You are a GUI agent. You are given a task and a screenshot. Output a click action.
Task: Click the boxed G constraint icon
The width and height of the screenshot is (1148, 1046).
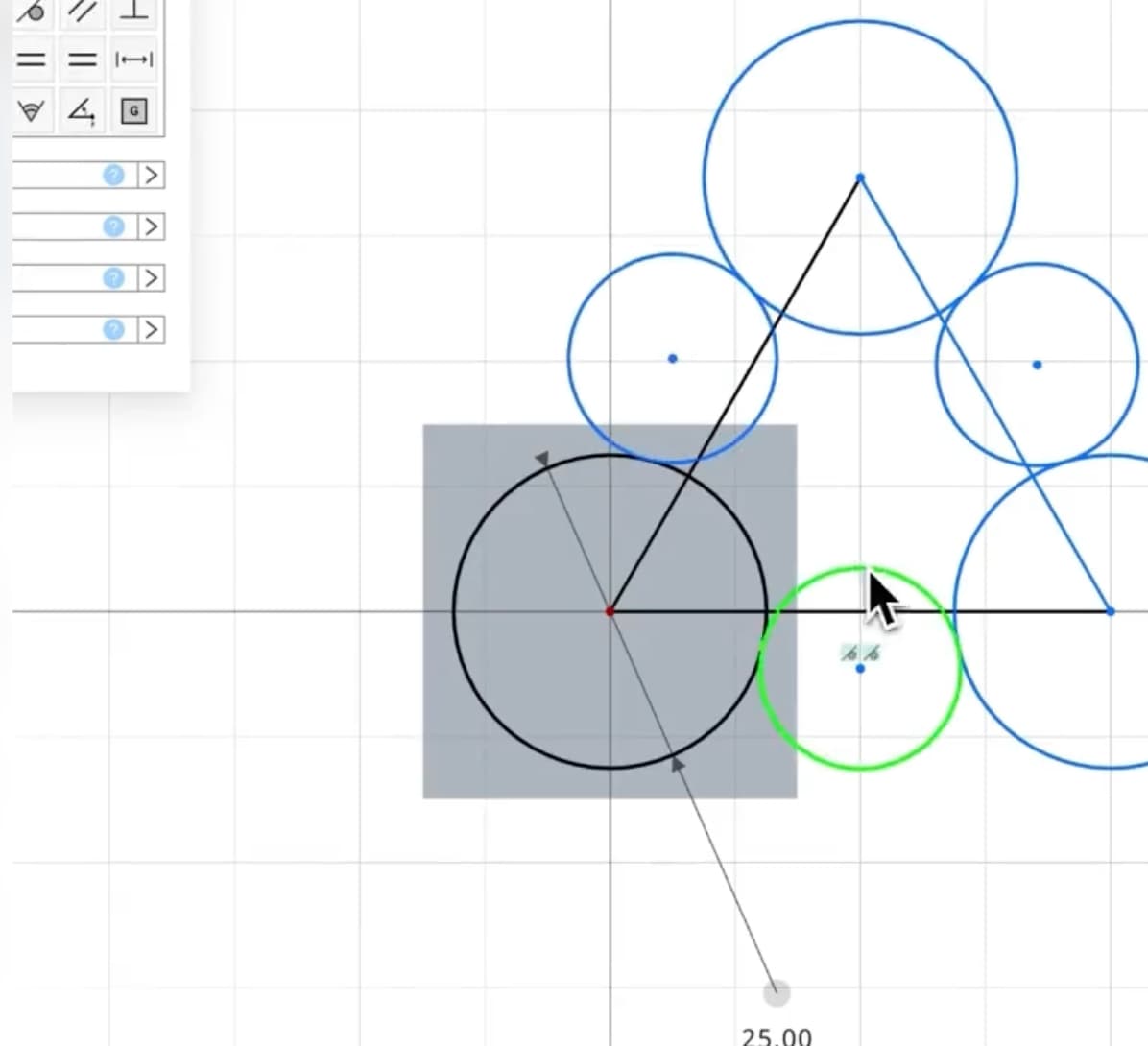[133, 110]
